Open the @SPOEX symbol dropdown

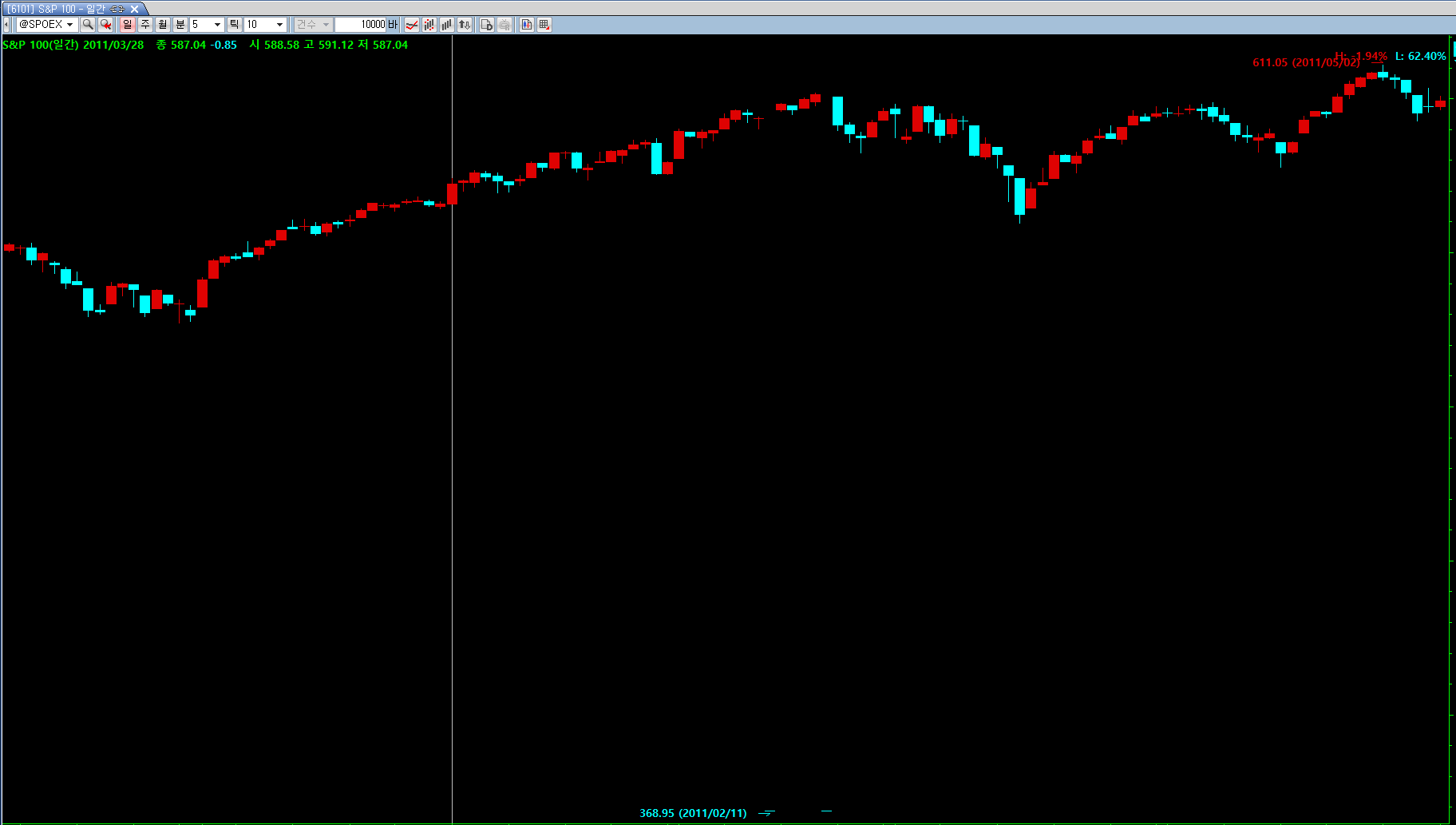[x=69, y=25]
